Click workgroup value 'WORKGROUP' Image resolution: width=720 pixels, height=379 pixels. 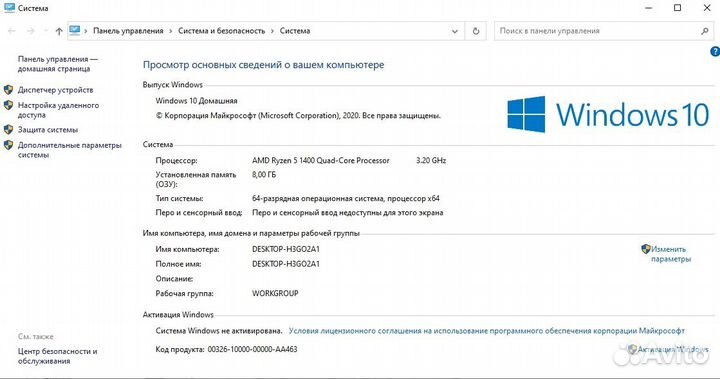[x=275, y=293]
